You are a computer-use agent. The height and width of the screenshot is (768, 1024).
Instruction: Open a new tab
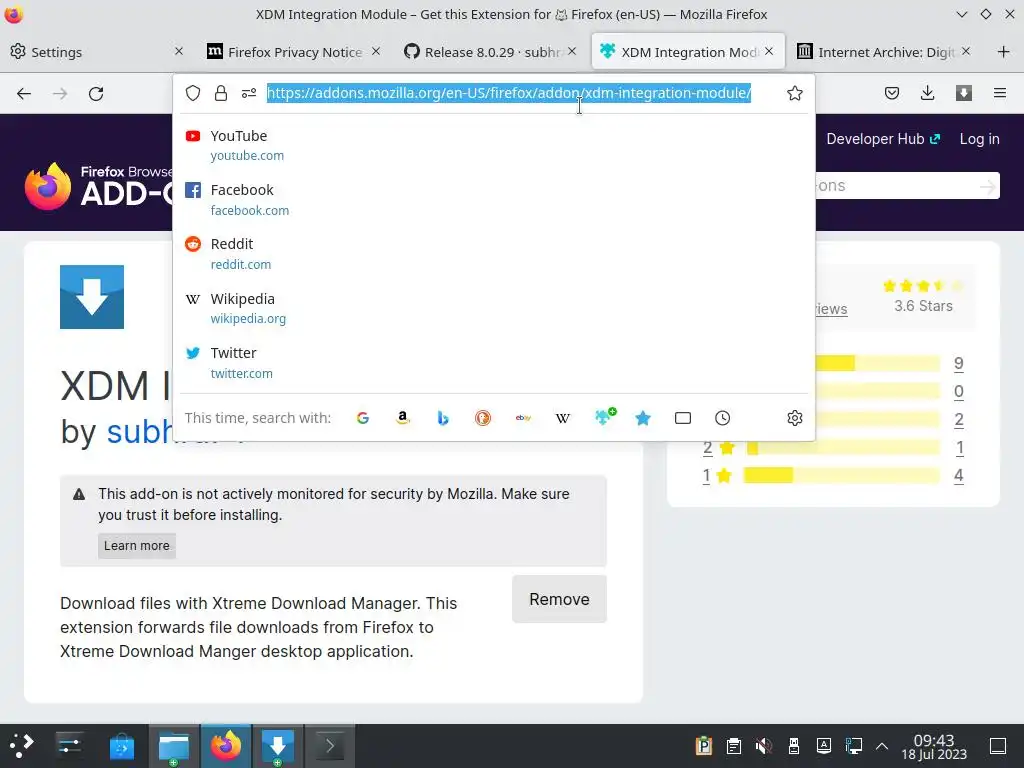click(1004, 52)
